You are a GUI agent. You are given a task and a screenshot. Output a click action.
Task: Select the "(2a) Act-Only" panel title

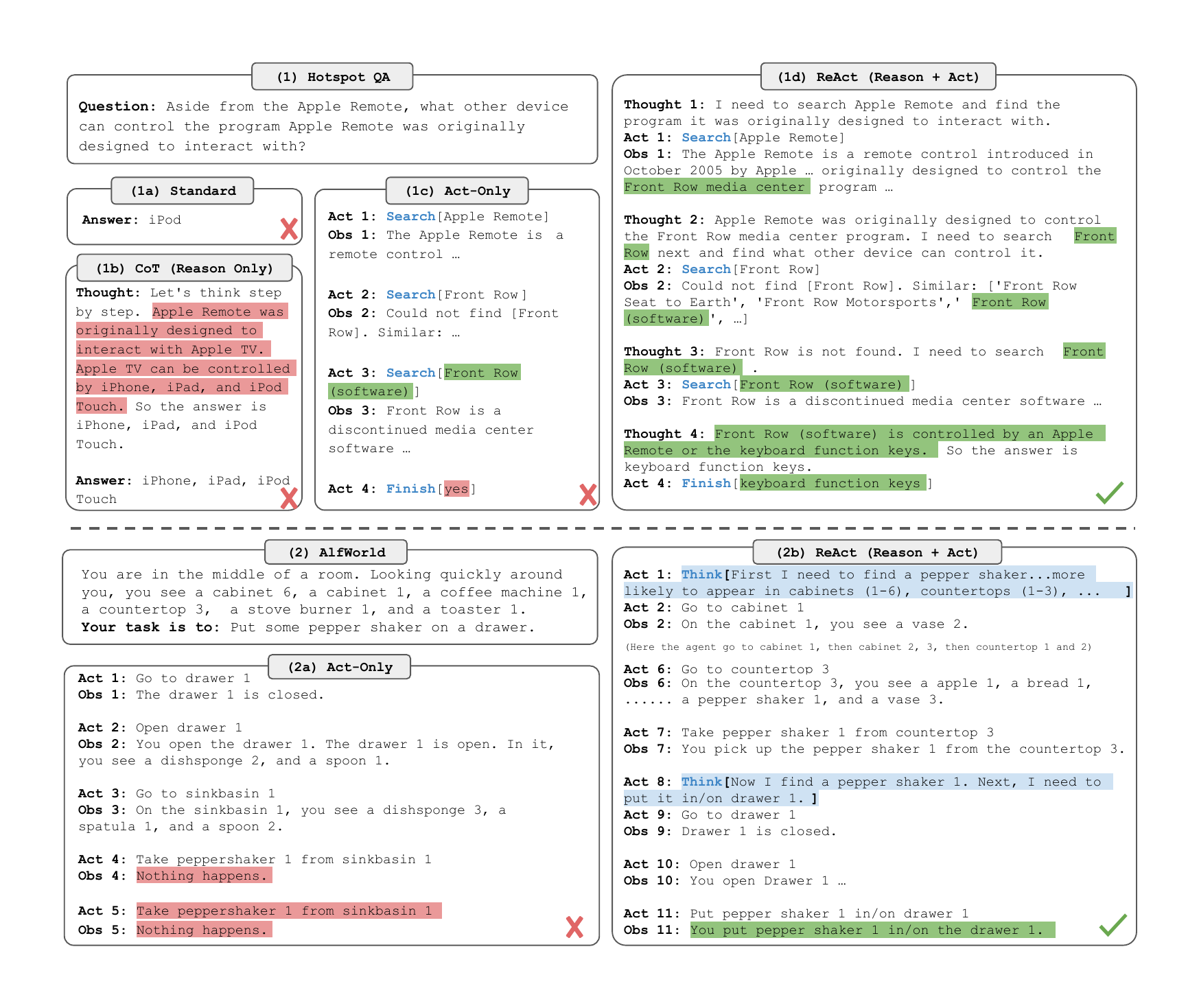coord(340,667)
